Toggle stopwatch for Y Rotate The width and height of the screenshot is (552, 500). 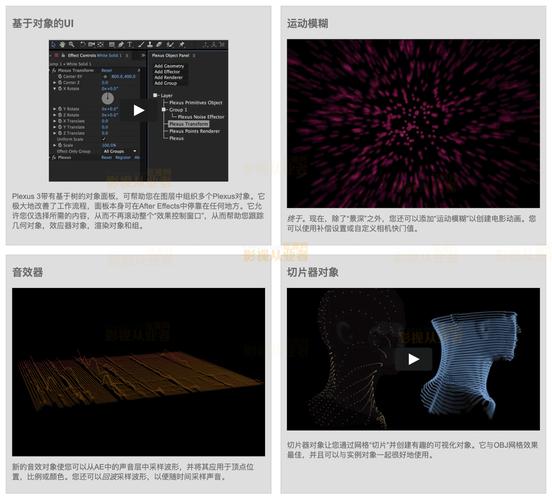tap(60, 109)
